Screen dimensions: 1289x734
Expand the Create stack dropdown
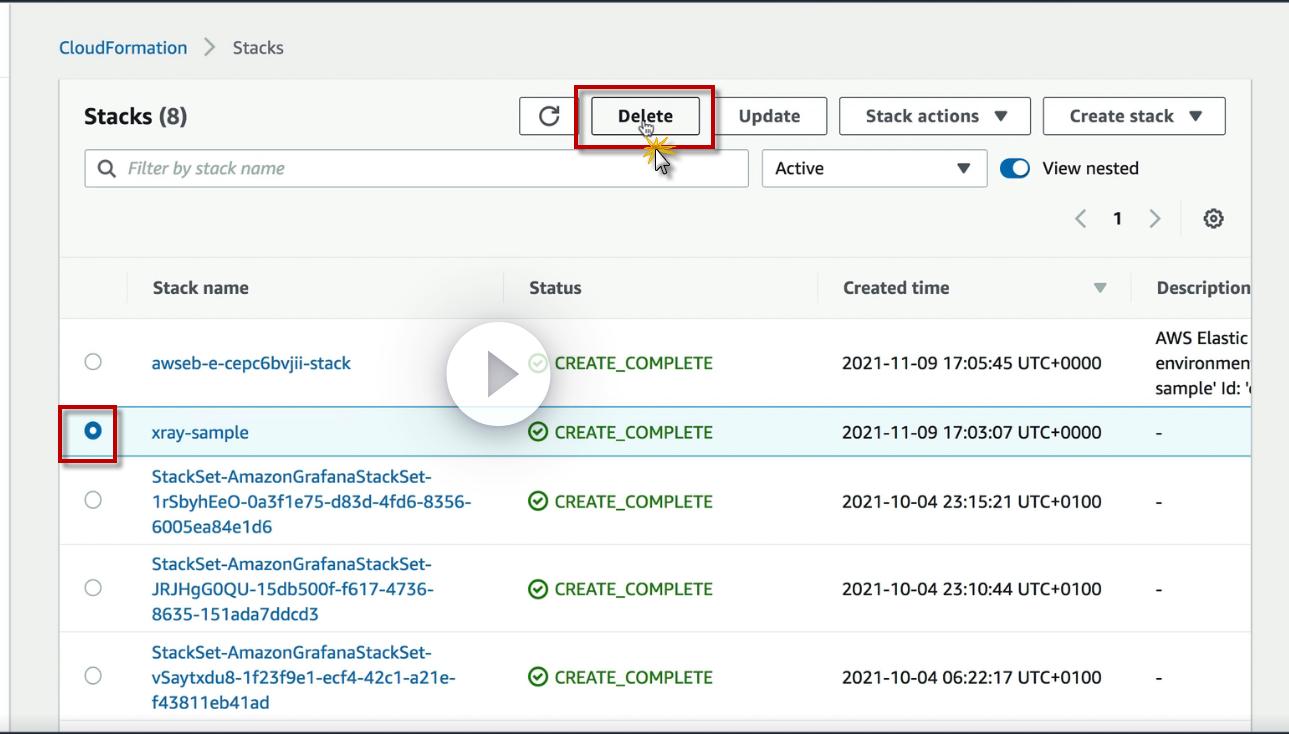1134,116
